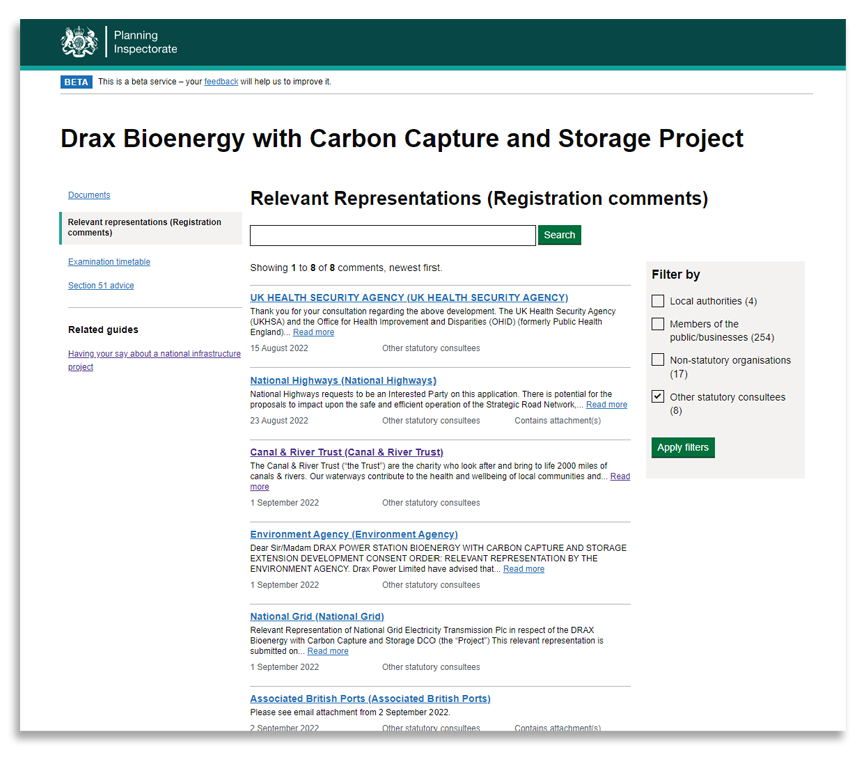Click the 'Related guides' heading
Viewport: 866px width, 760px height.
[x=103, y=330]
